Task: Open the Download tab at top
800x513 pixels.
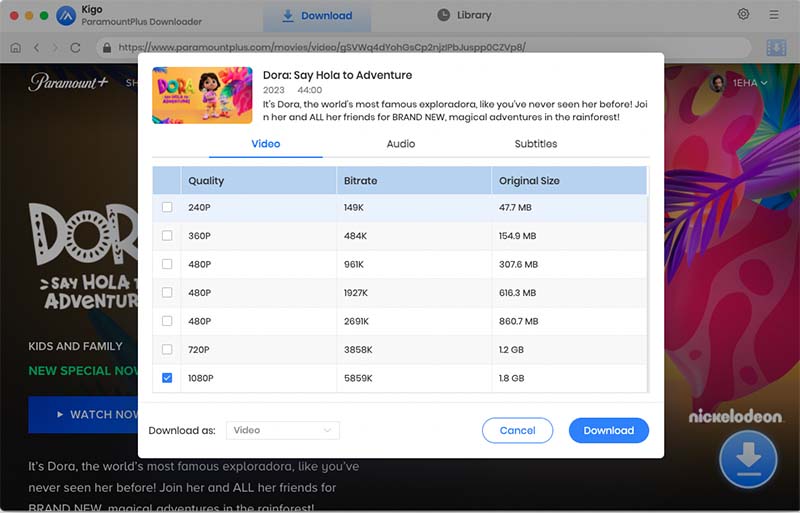Action: [x=317, y=16]
